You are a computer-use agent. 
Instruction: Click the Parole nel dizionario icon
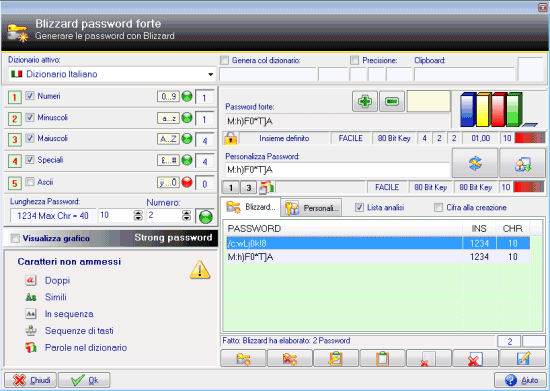pos(31,348)
